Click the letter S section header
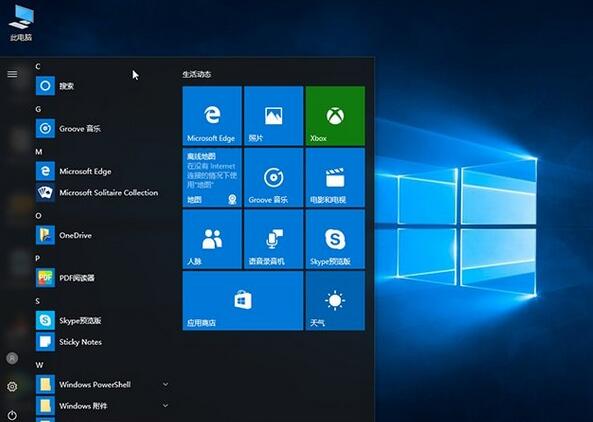Image resolution: width=593 pixels, height=422 pixels. click(x=37, y=301)
